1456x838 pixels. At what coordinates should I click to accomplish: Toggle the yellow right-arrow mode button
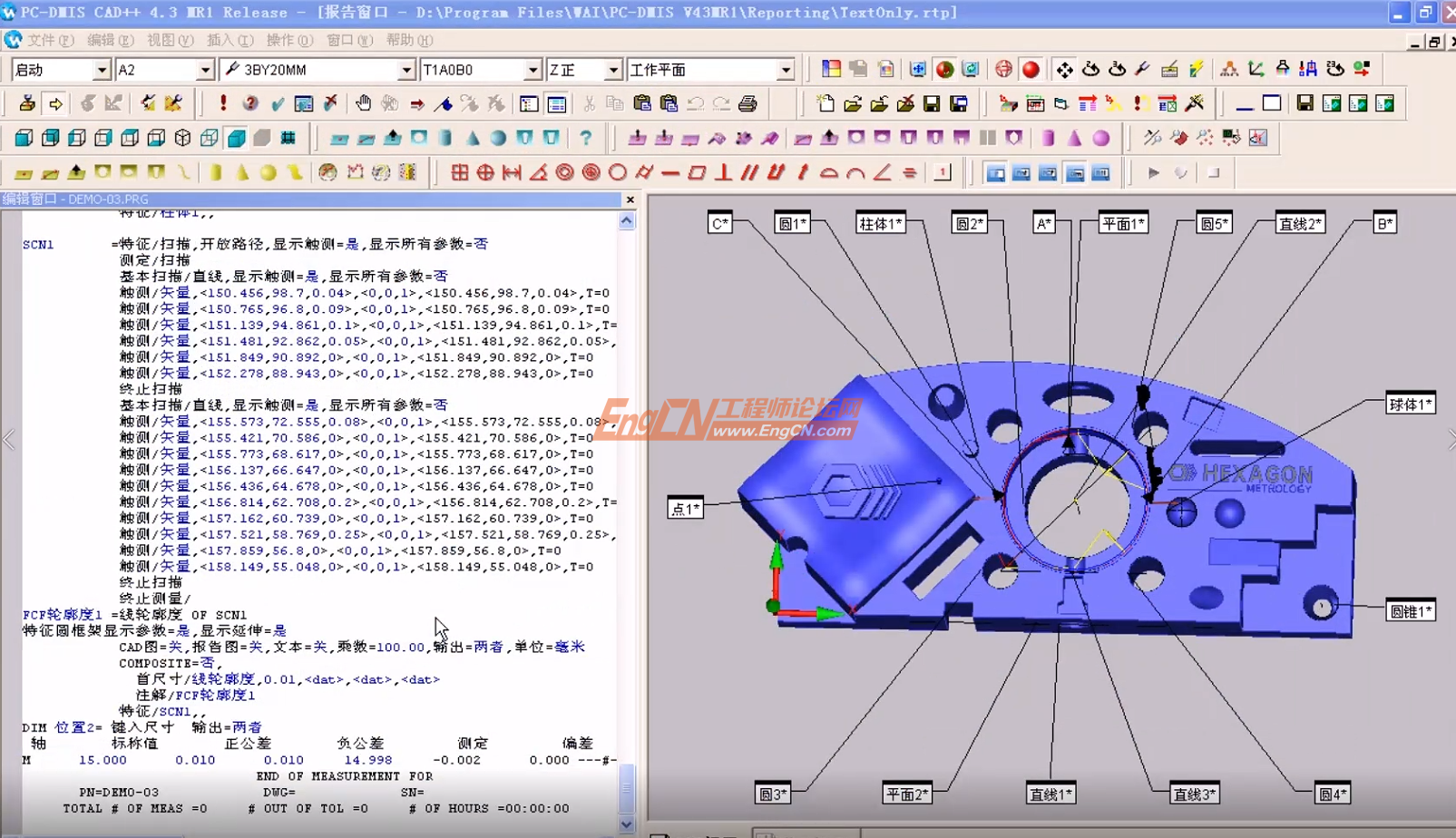coord(55,103)
